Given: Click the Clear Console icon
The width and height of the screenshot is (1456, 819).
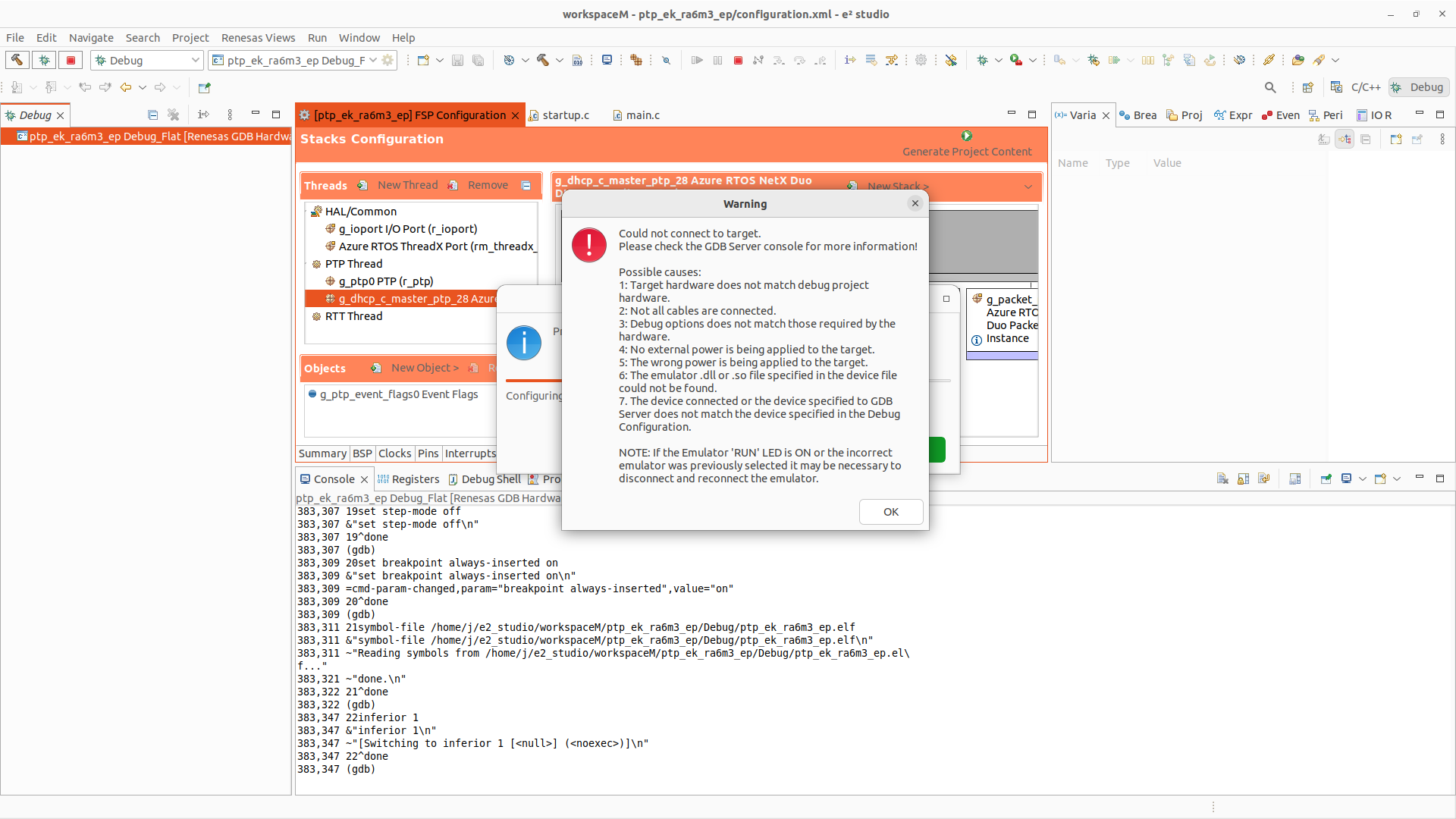Looking at the screenshot, I should 1222,479.
